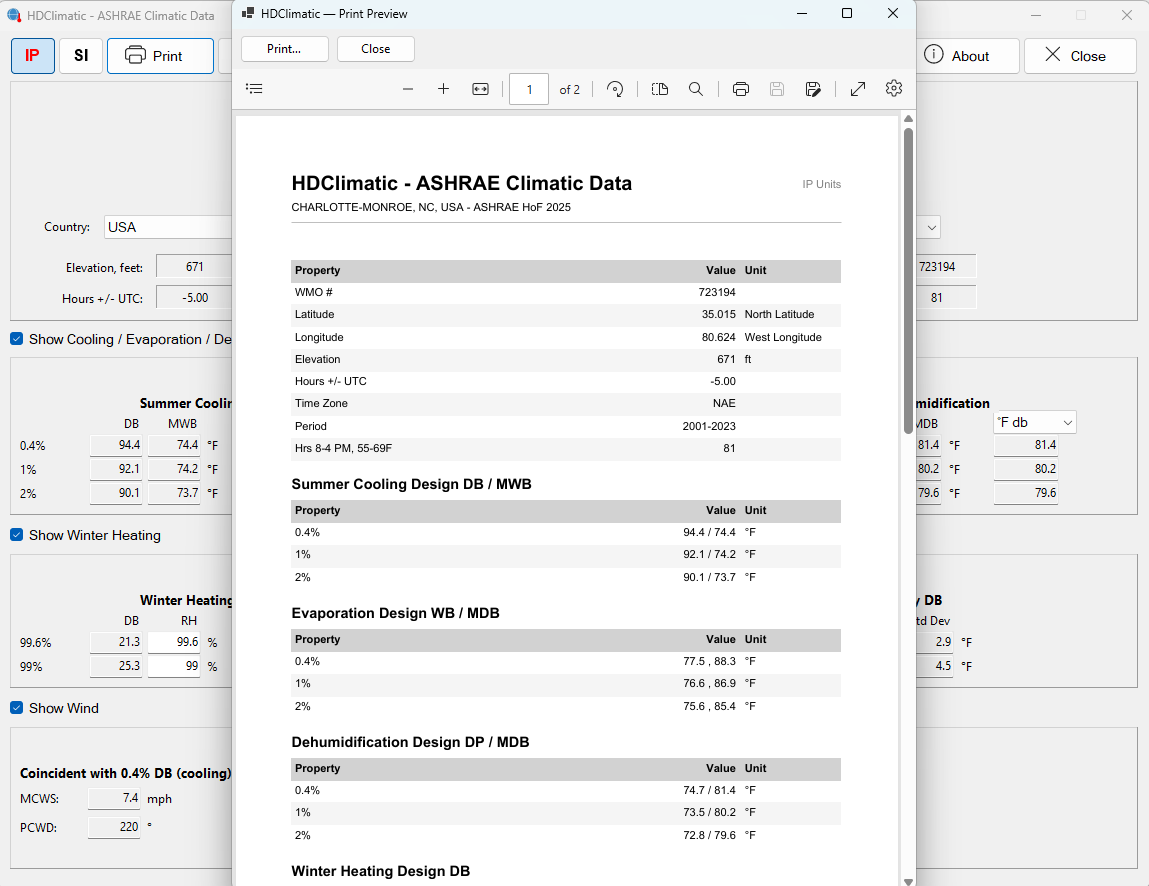Screen dimensions: 1149x886
Task: Click the hours field showing 81 in main window
Action: [945, 298]
